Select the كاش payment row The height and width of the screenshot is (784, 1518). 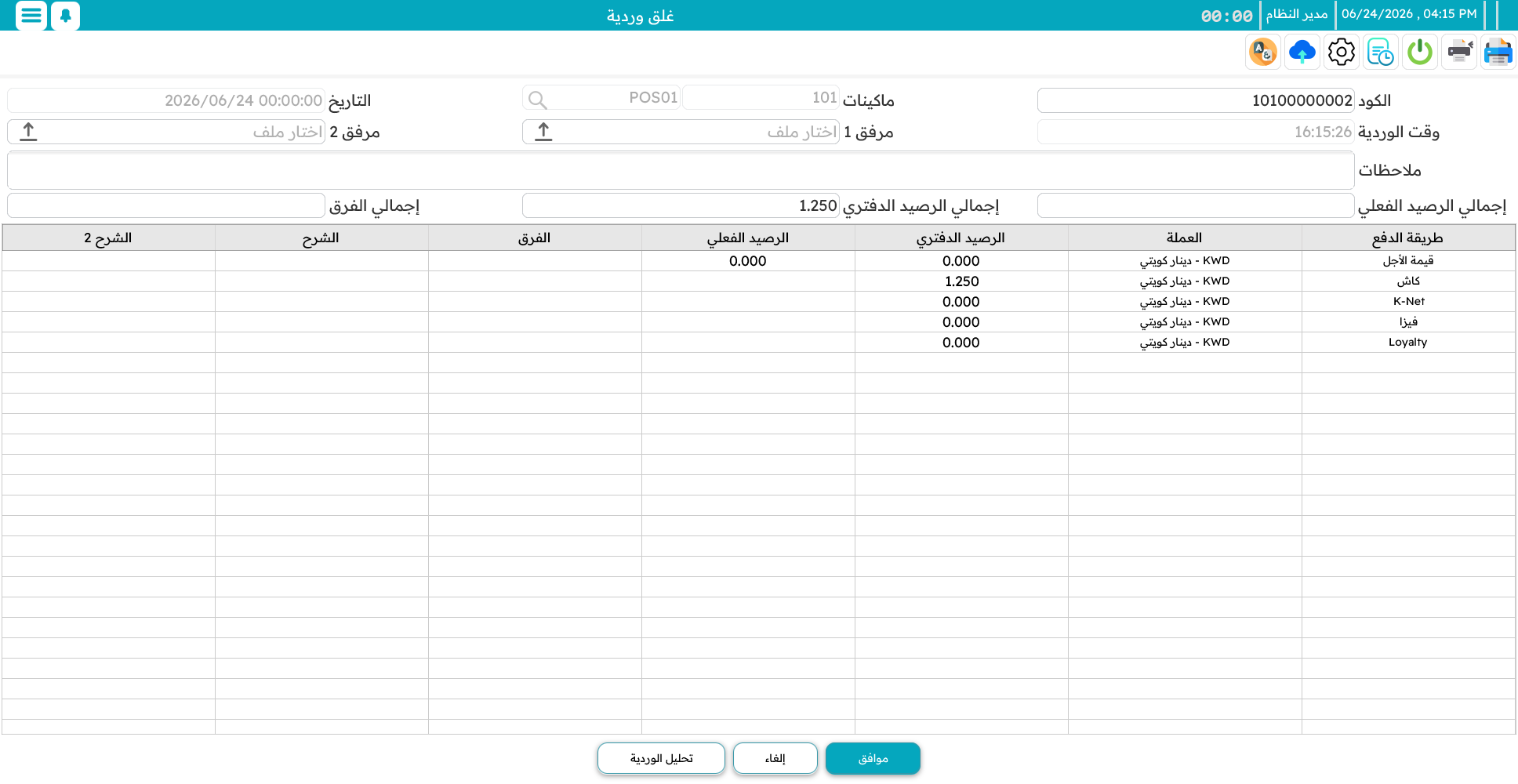[759, 281]
